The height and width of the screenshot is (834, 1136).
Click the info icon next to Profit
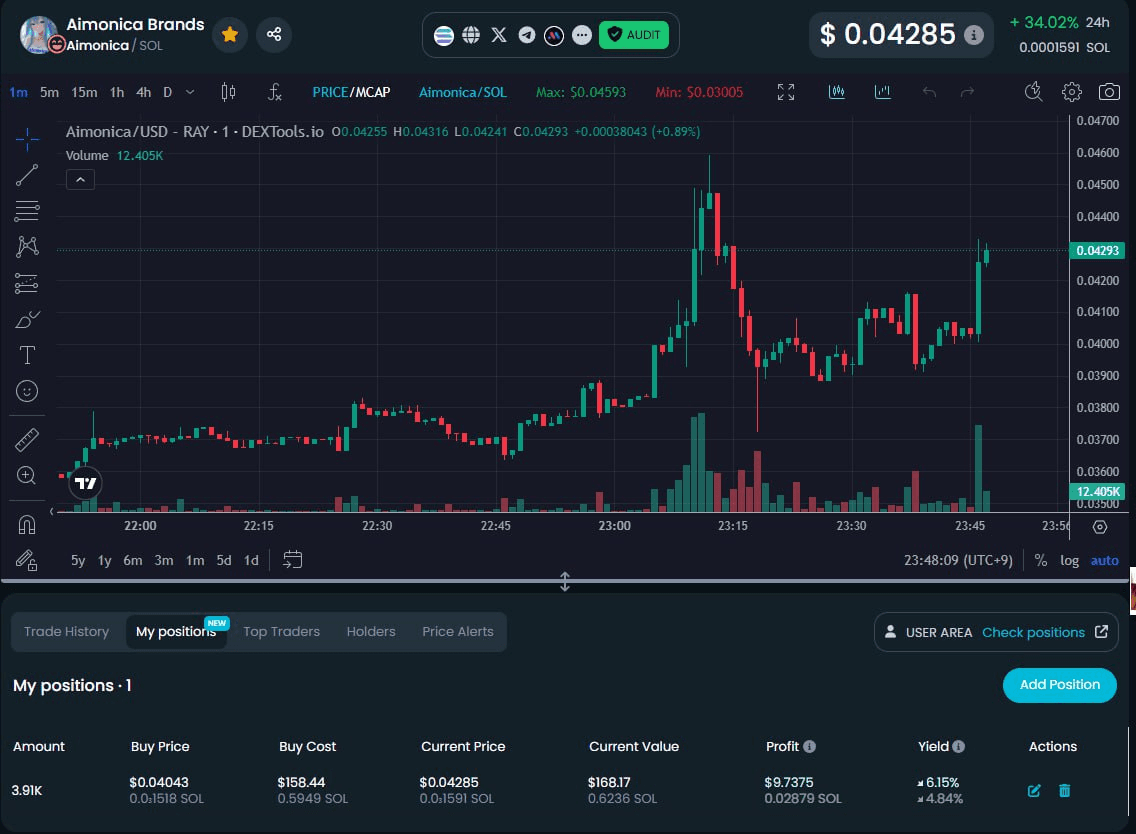(x=809, y=746)
